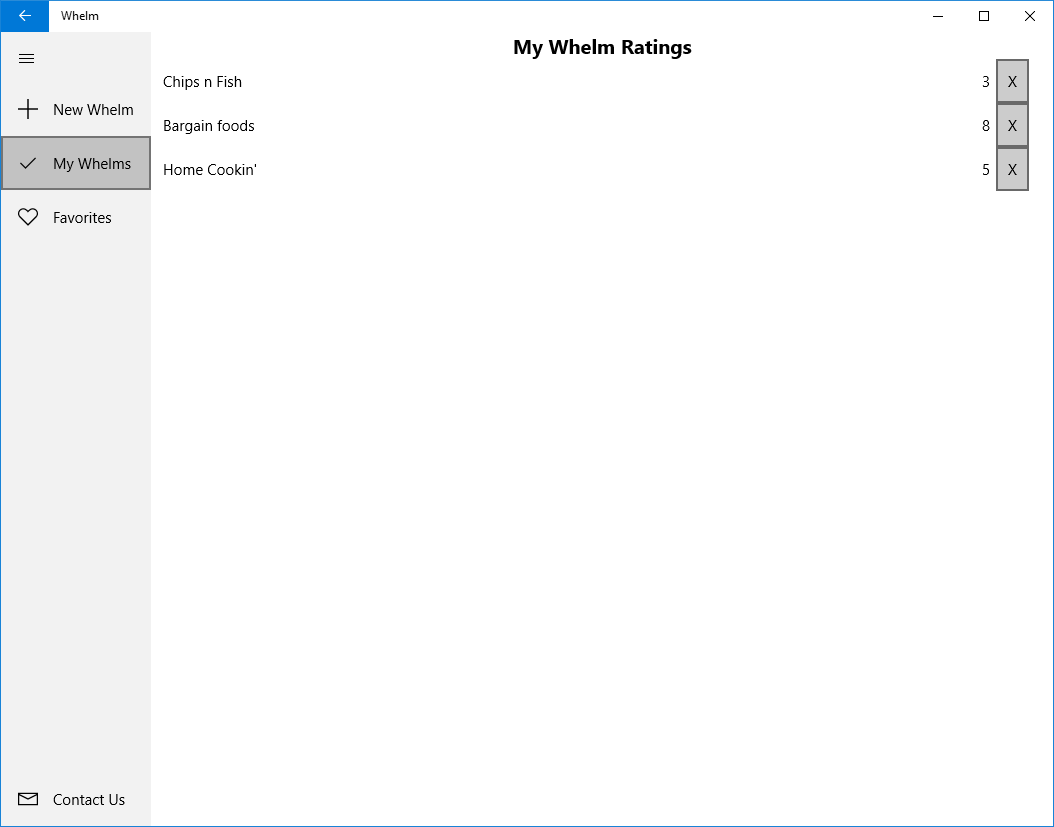Viewport: 1054px width, 827px height.
Task: Click the Whelm title in title bar
Action: [79, 15]
